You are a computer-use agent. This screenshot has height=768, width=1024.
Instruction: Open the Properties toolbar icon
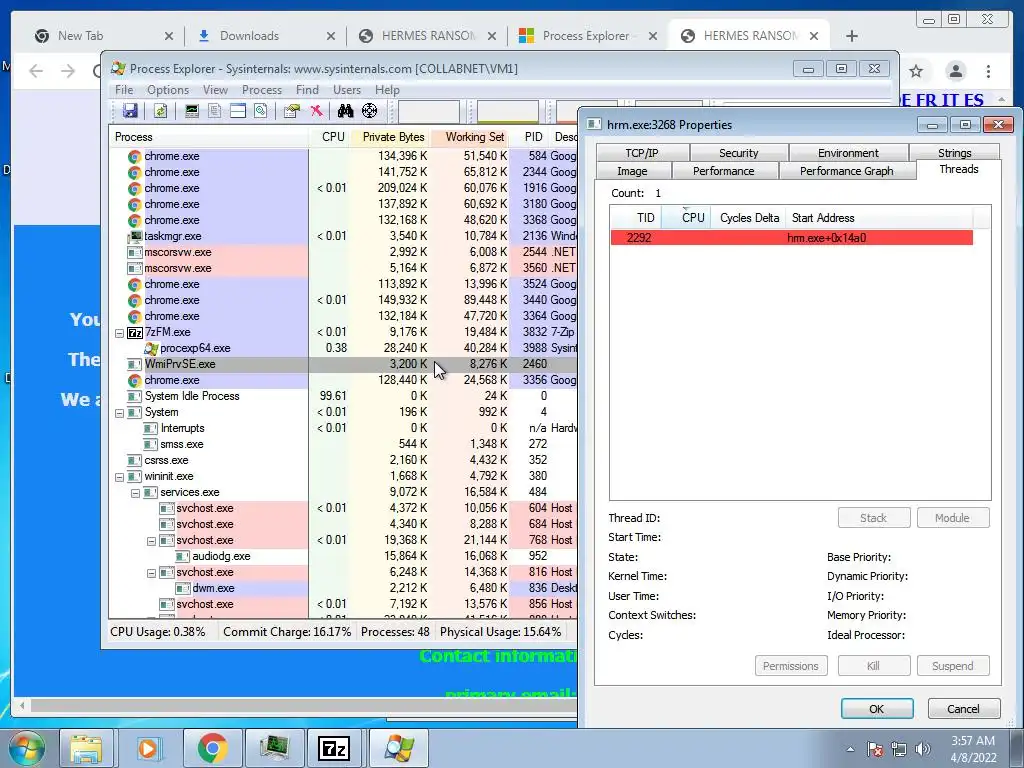(x=291, y=110)
